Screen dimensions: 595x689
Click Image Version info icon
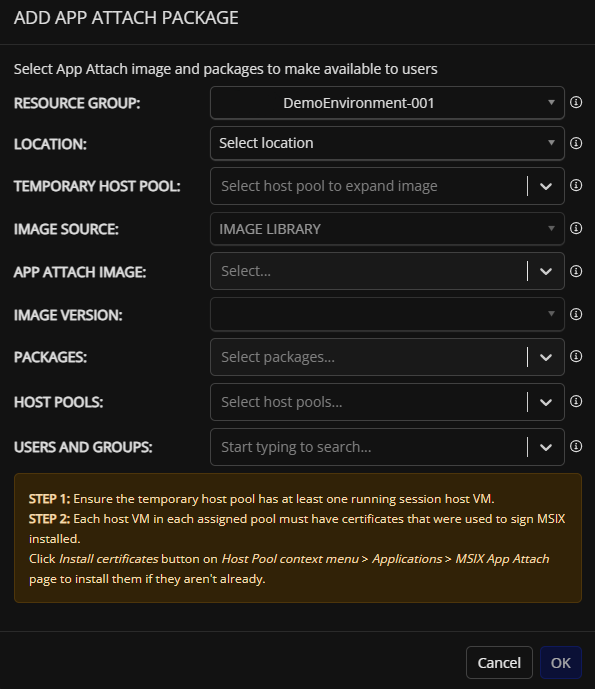(x=576, y=314)
